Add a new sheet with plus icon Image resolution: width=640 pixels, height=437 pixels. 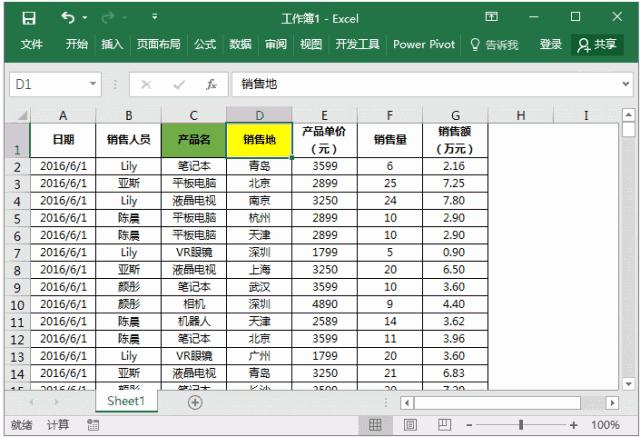195,403
